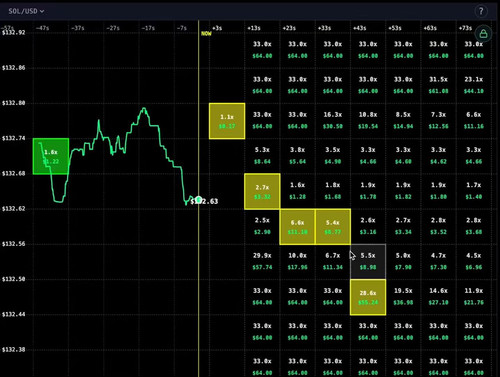Choose the 10.0x $17.96 cell

297,261
